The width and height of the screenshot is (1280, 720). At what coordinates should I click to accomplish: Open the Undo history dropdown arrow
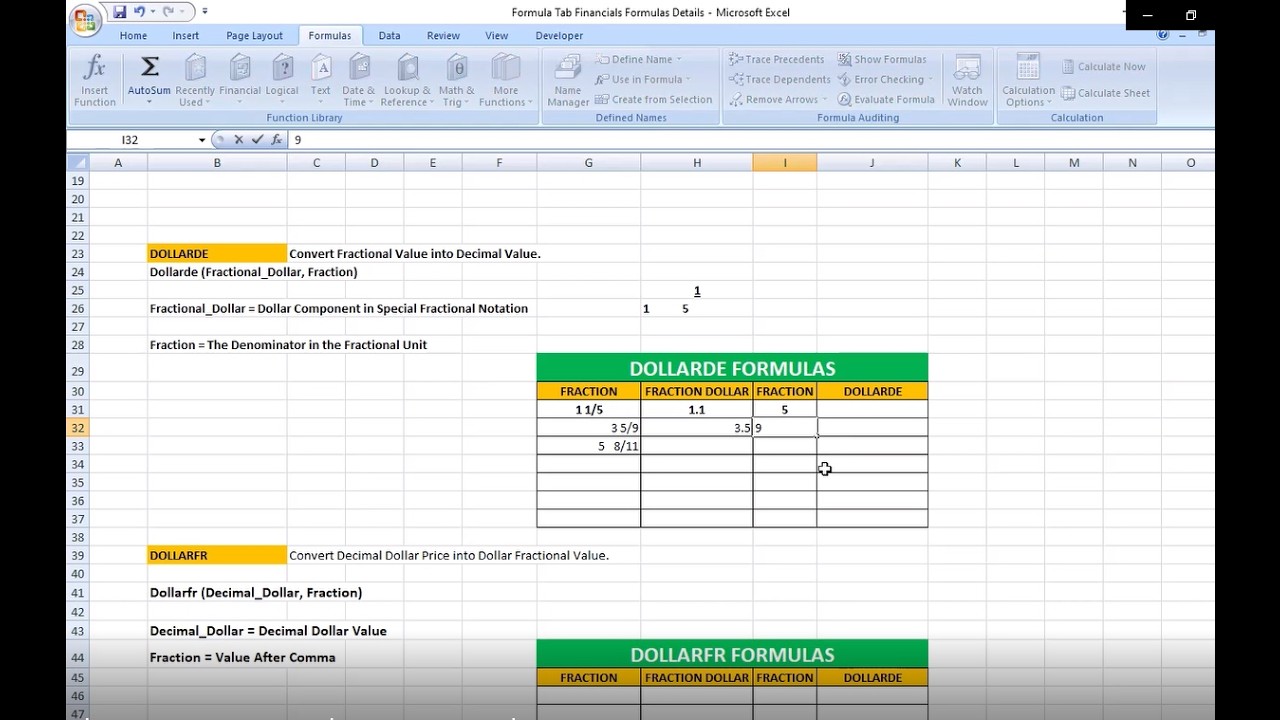point(152,12)
